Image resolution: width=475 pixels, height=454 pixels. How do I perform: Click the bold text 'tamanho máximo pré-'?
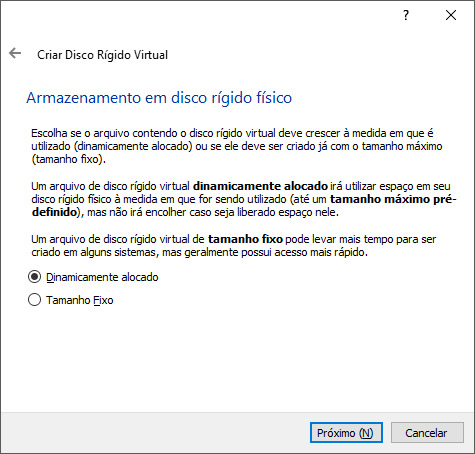[393, 199]
